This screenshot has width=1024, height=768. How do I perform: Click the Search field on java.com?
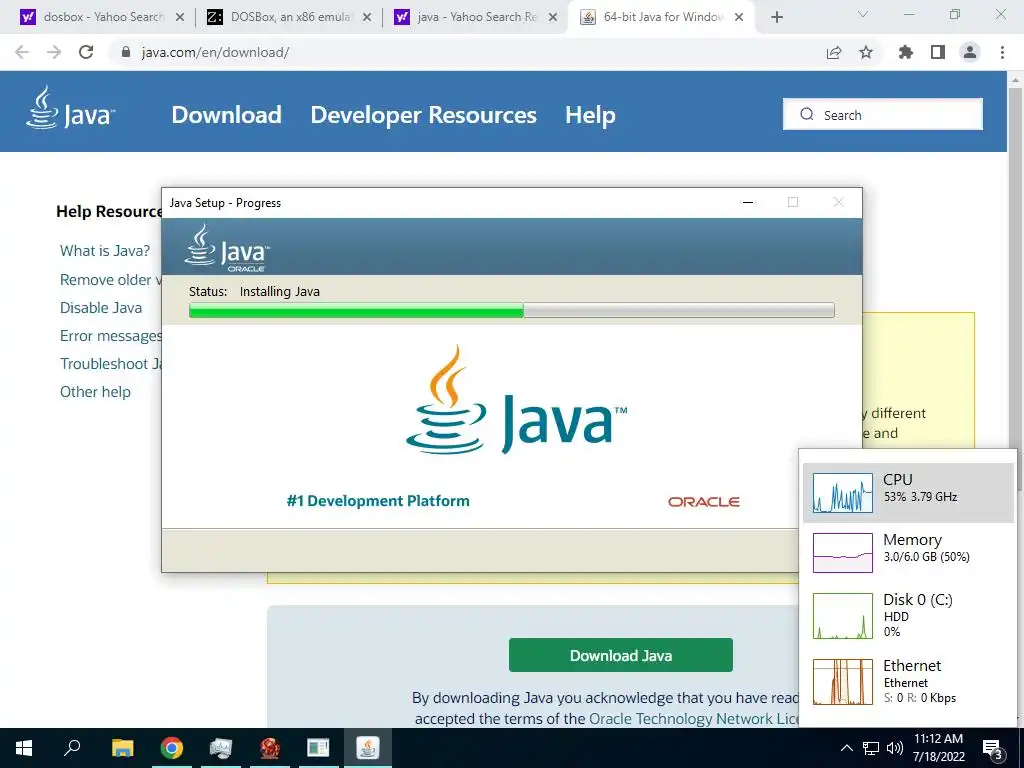tap(883, 114)
